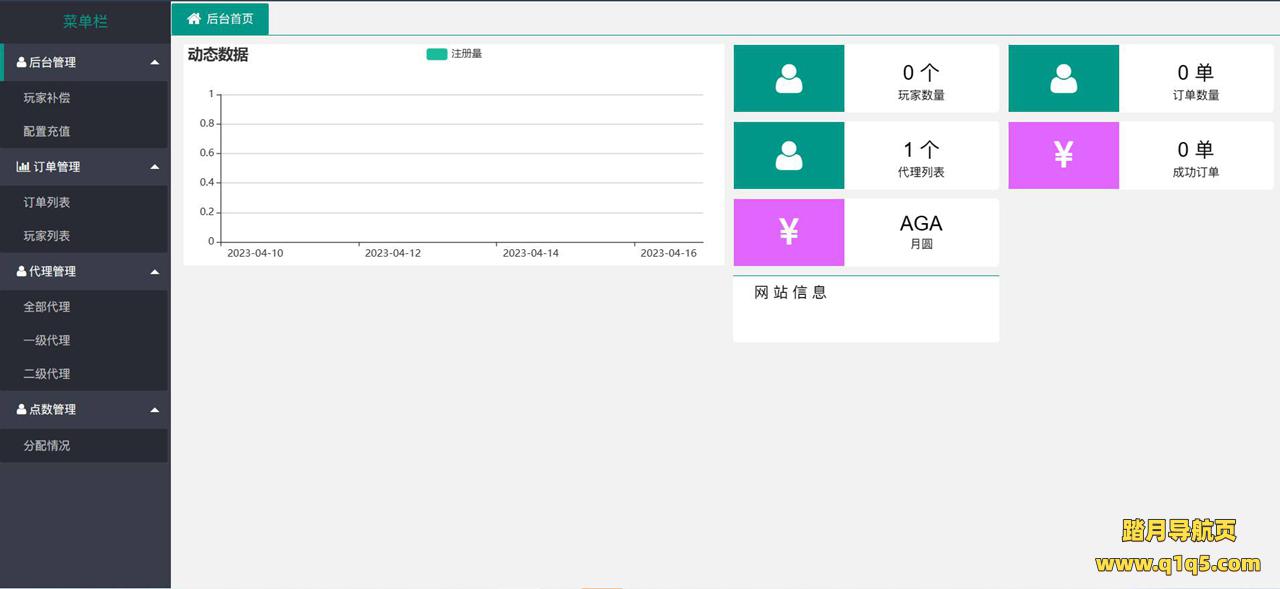Click the yen icon on 成功订单 card
This screenshot has height=589, width=1280.
[1063, 155]
